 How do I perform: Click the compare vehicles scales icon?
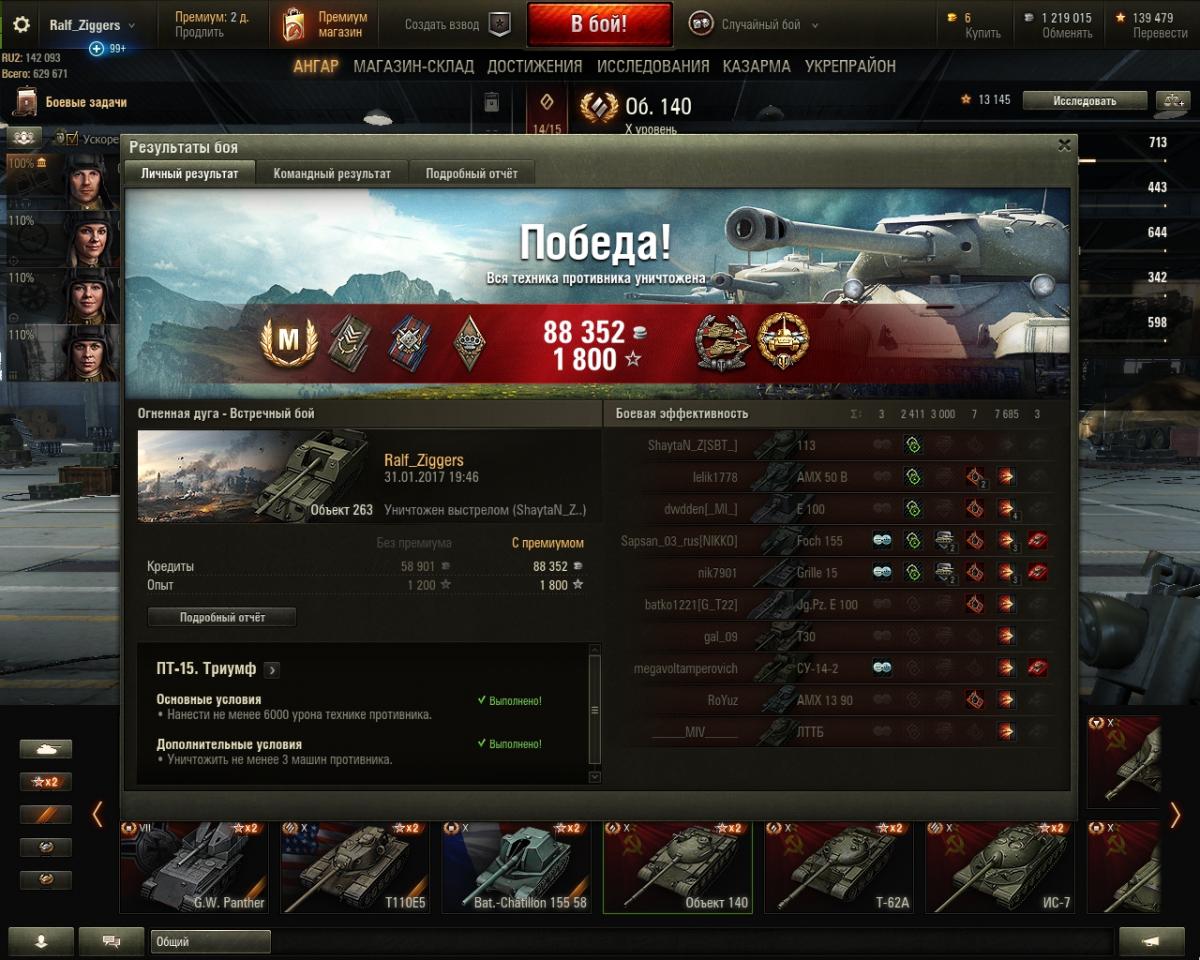pyautogui.click(x=1170, y=100)
